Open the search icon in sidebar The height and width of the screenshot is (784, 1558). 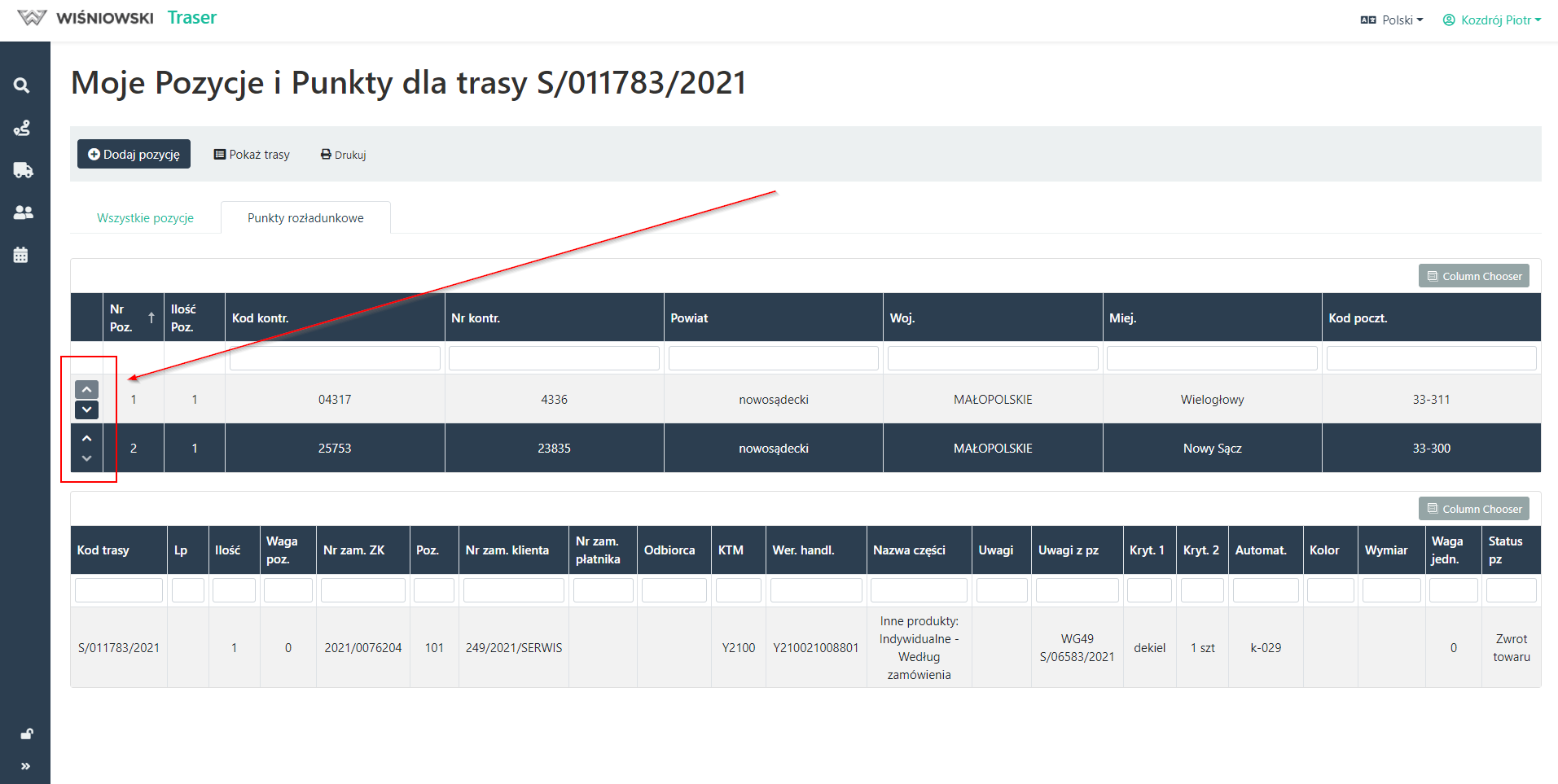22,85
